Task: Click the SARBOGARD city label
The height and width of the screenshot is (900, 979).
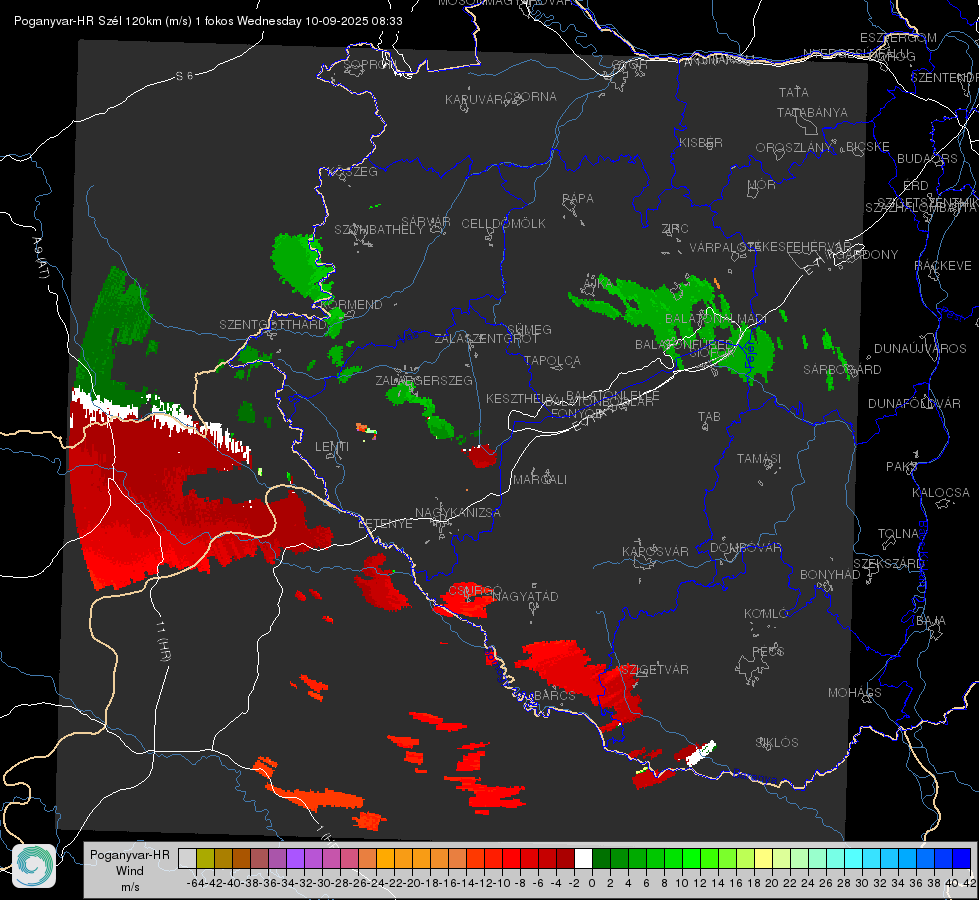Action: click(842, 370)
